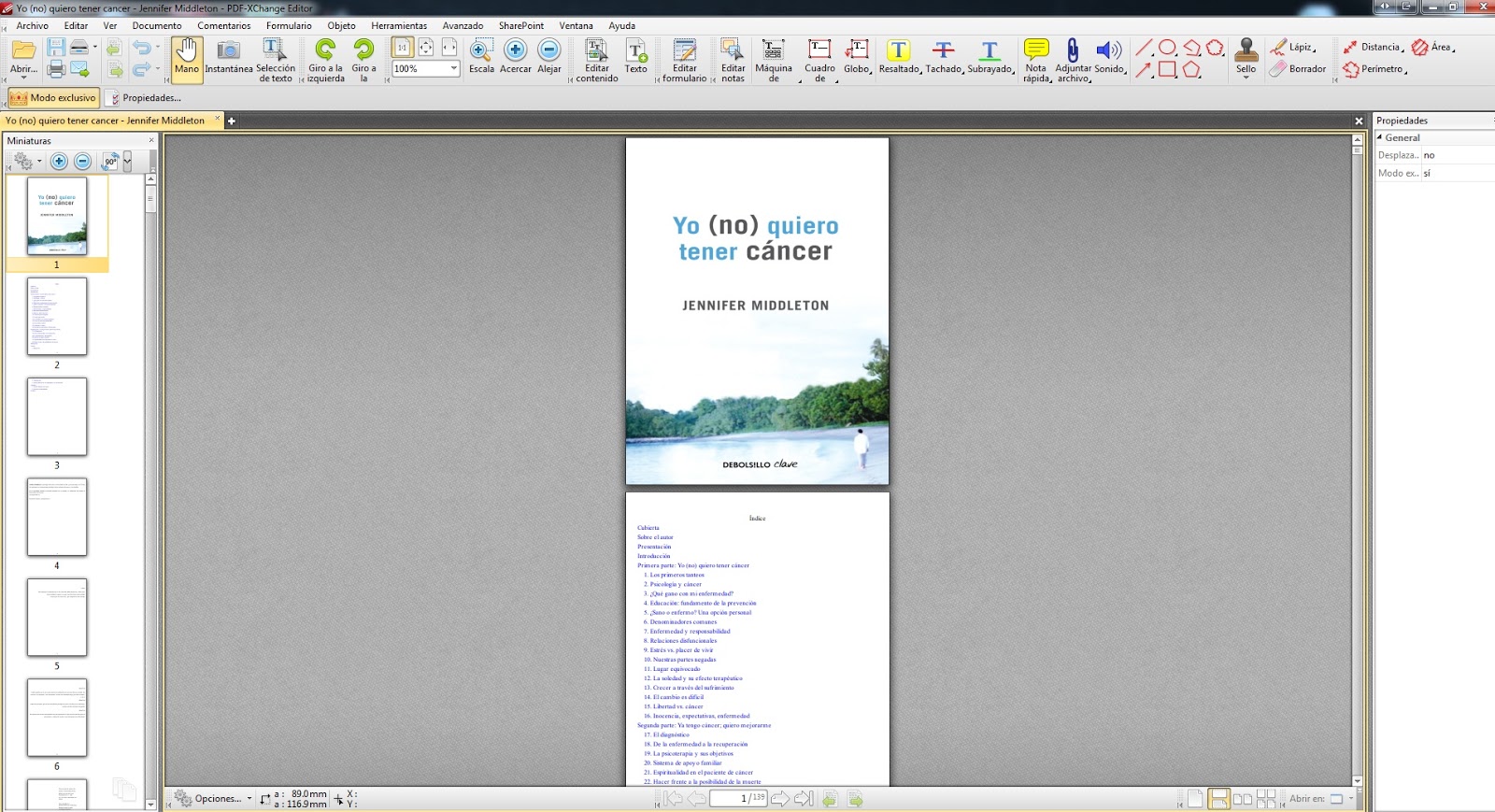Expand the Sello stamp dropdown
The image size is (1495, 812).
tap(1246, 78)
